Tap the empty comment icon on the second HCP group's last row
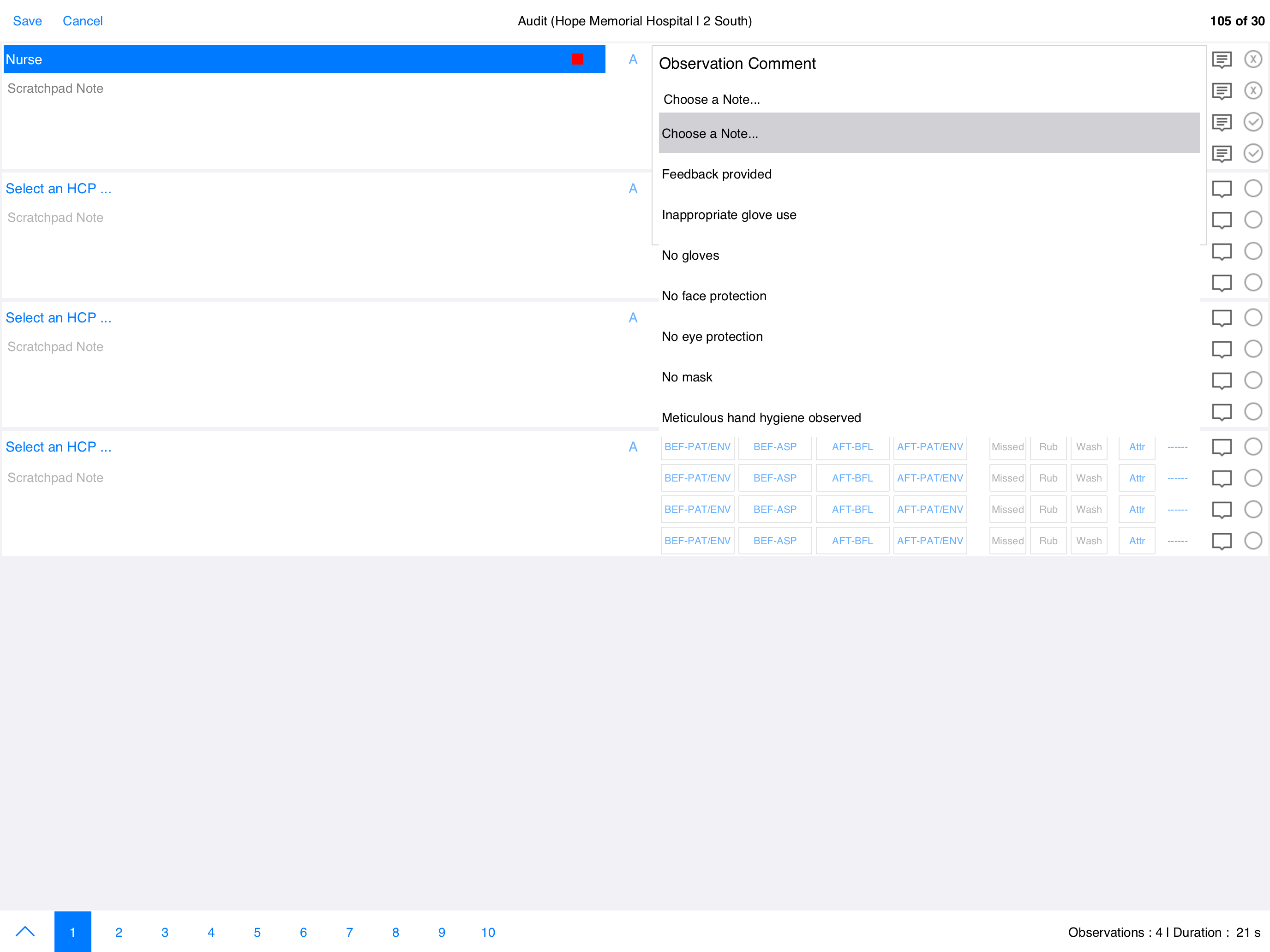This screenshot has width=1270, height=952. pyautogui.click(x=1221, y=283)
